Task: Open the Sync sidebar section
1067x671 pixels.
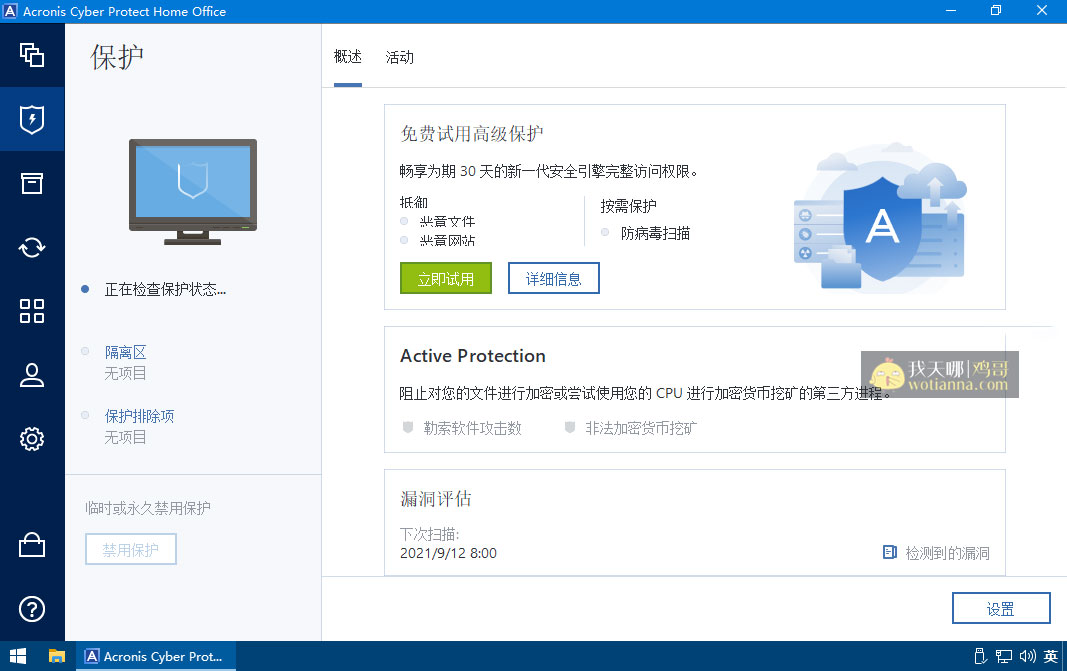Action: click(32, 247)
